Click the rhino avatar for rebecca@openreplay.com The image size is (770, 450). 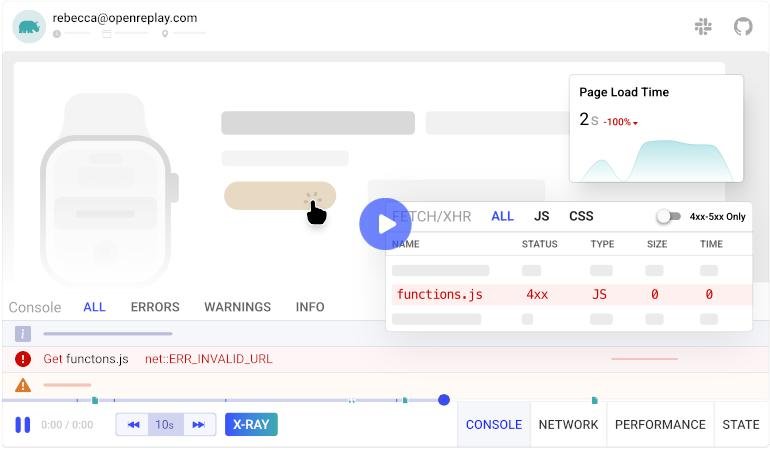(29, 27)
